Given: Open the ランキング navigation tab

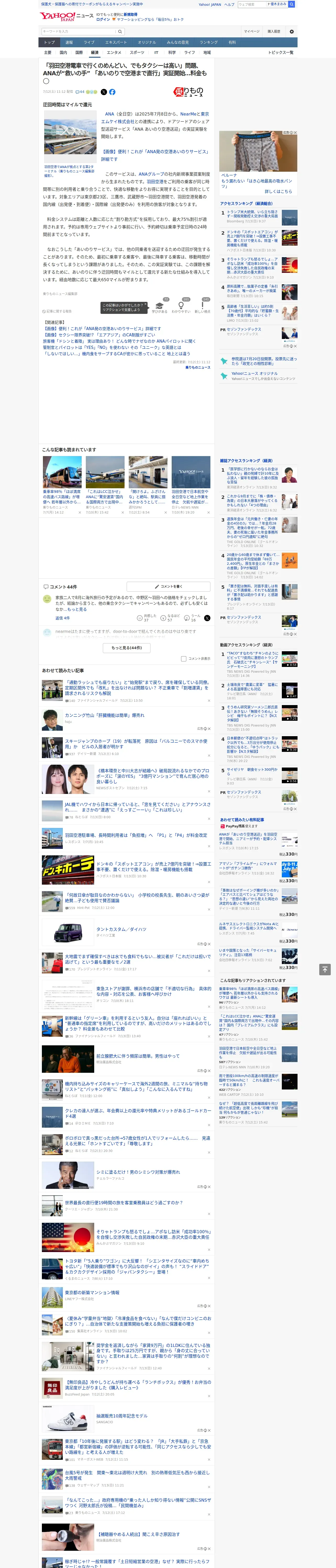Looking at the screenshot, I should (x=209, y=43).
